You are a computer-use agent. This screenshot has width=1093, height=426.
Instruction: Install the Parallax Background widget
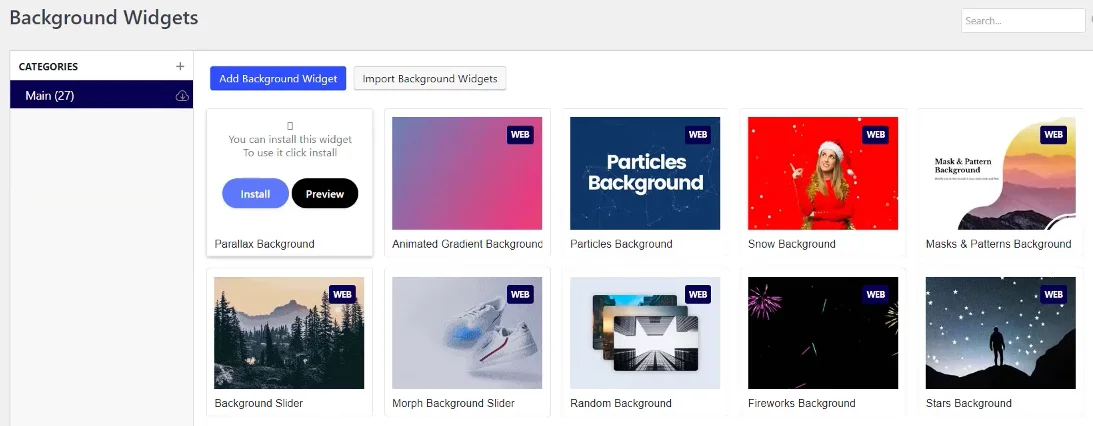(x=255, y=194)
